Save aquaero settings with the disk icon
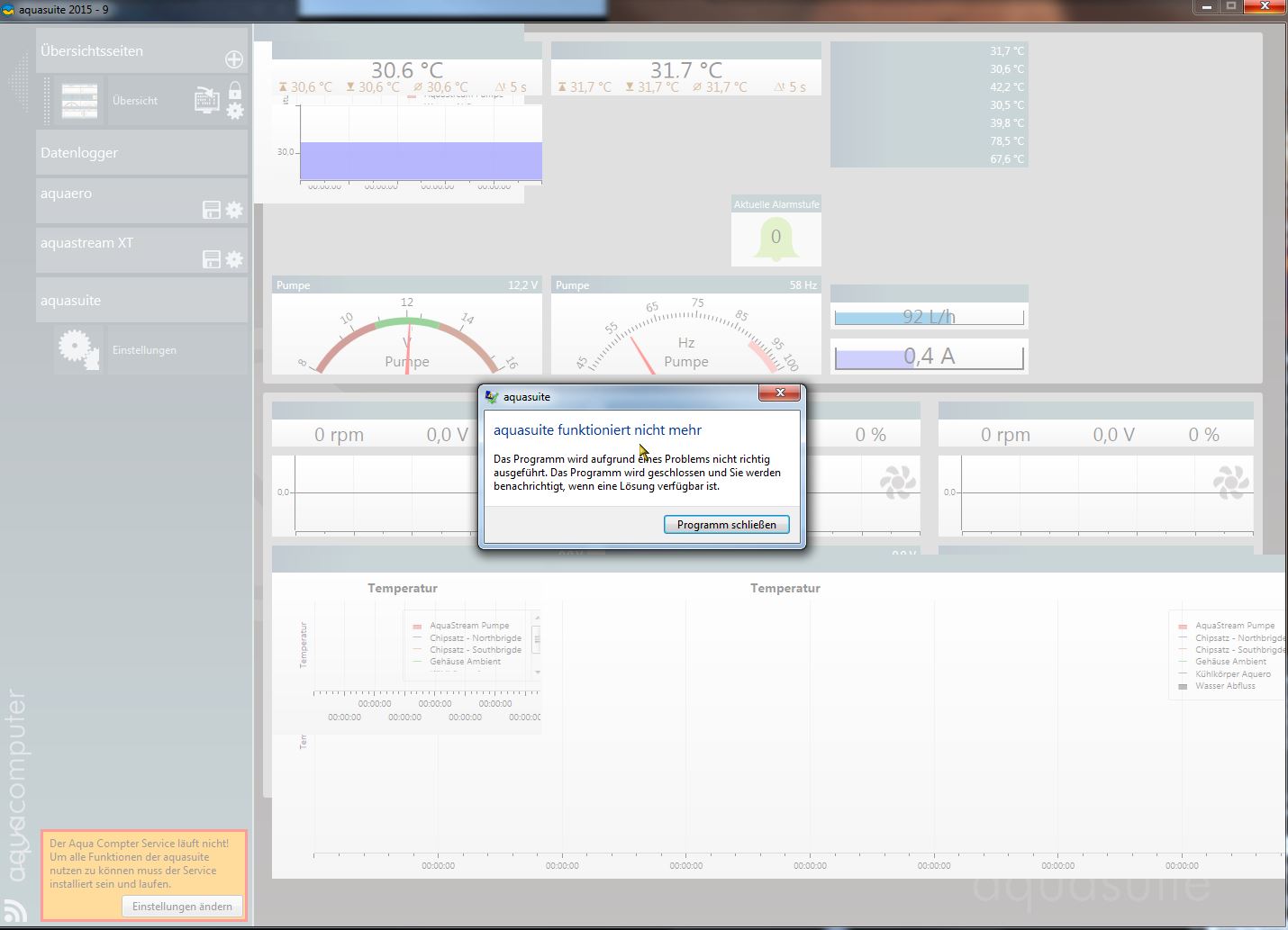This screenshot has height=930, width=1288. pyautogui.click(x=212, y=211)
